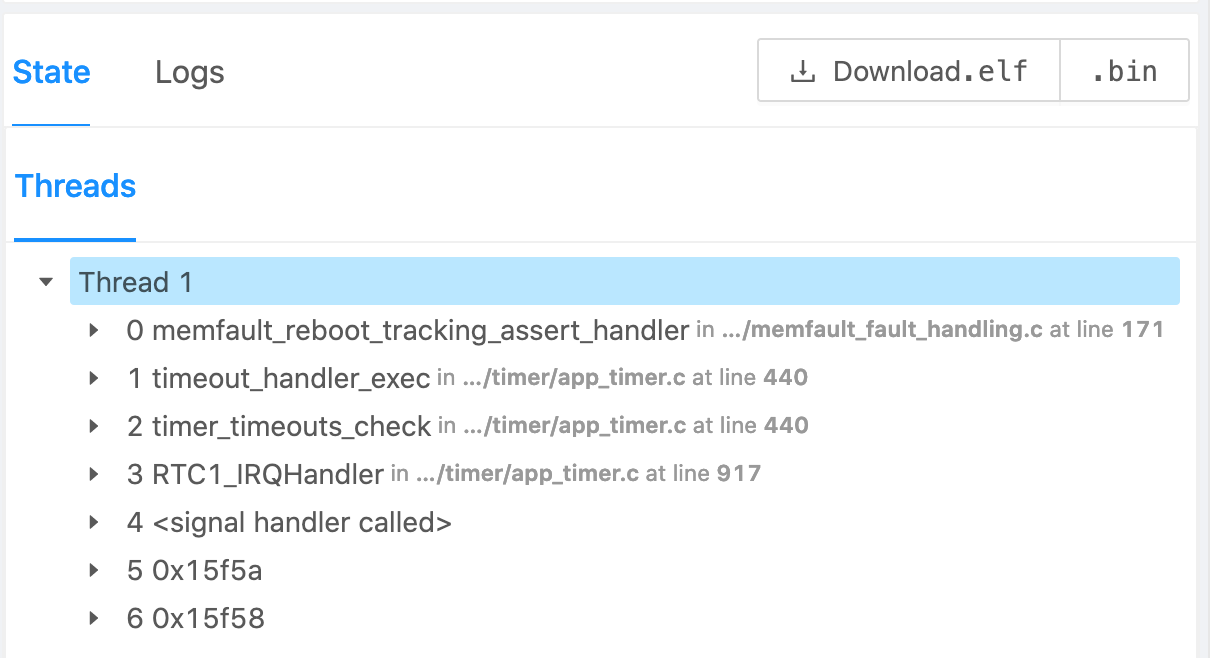Viewport: 1210px width, 658px height.
Task: Select the memfault_reboot_tracking_assert_handler frame
Action: click(420, 330)
